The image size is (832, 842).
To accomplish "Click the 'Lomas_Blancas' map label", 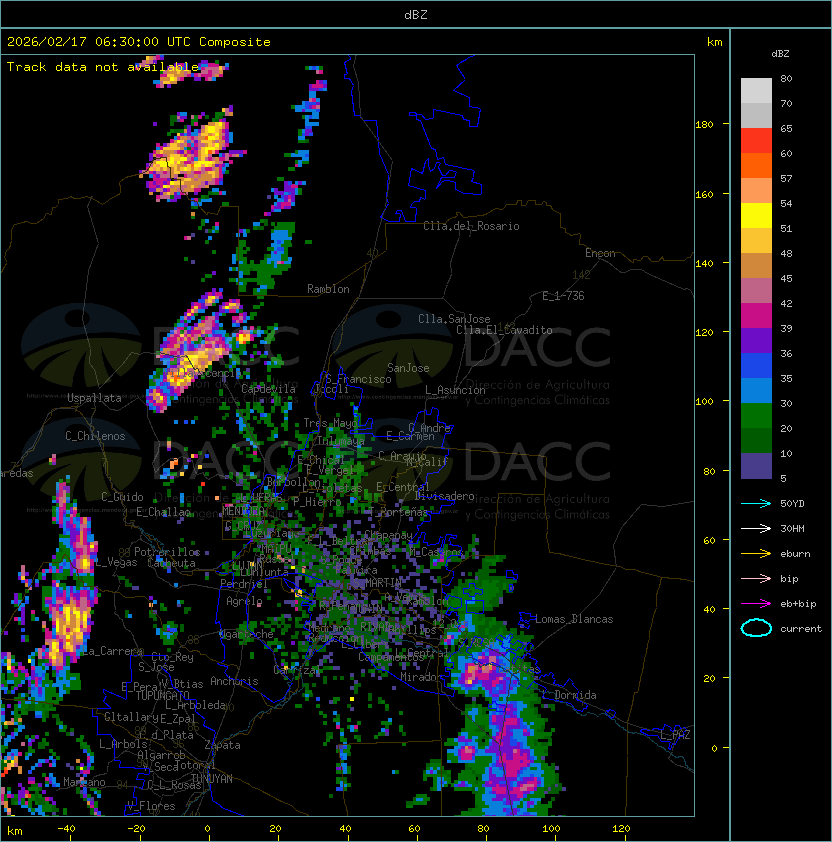I will pyautogui.click(x=574, y=619).
